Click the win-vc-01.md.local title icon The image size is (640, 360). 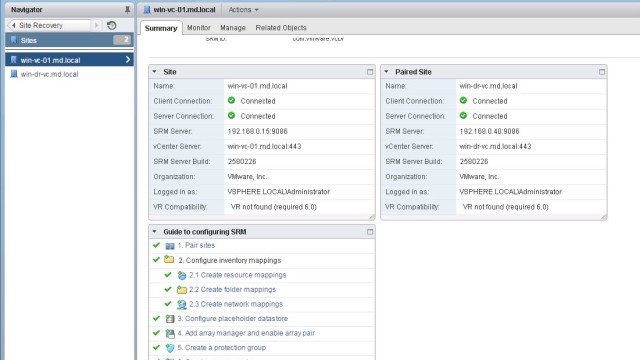147,9
